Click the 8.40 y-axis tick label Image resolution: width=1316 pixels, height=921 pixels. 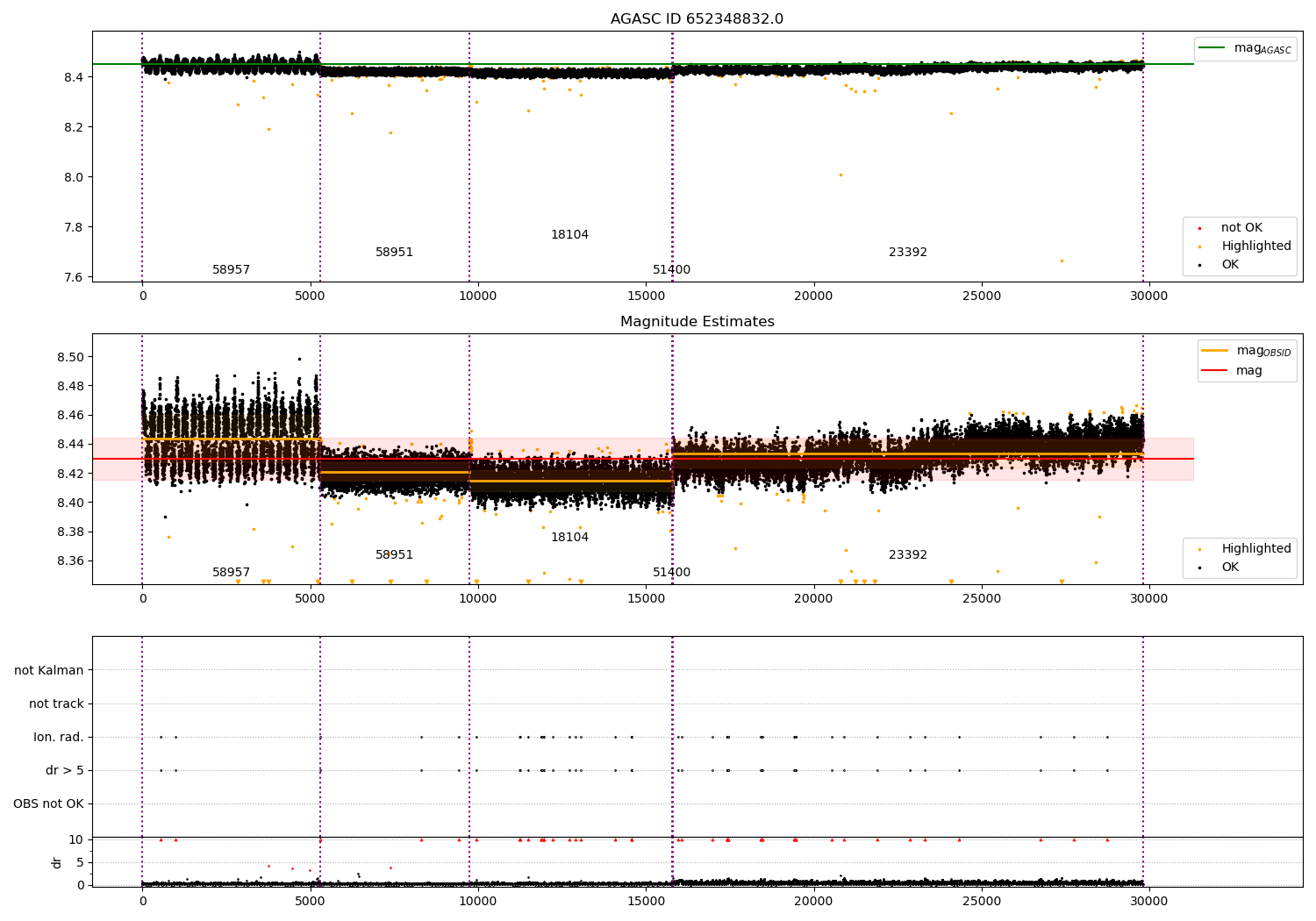point(71,503)
